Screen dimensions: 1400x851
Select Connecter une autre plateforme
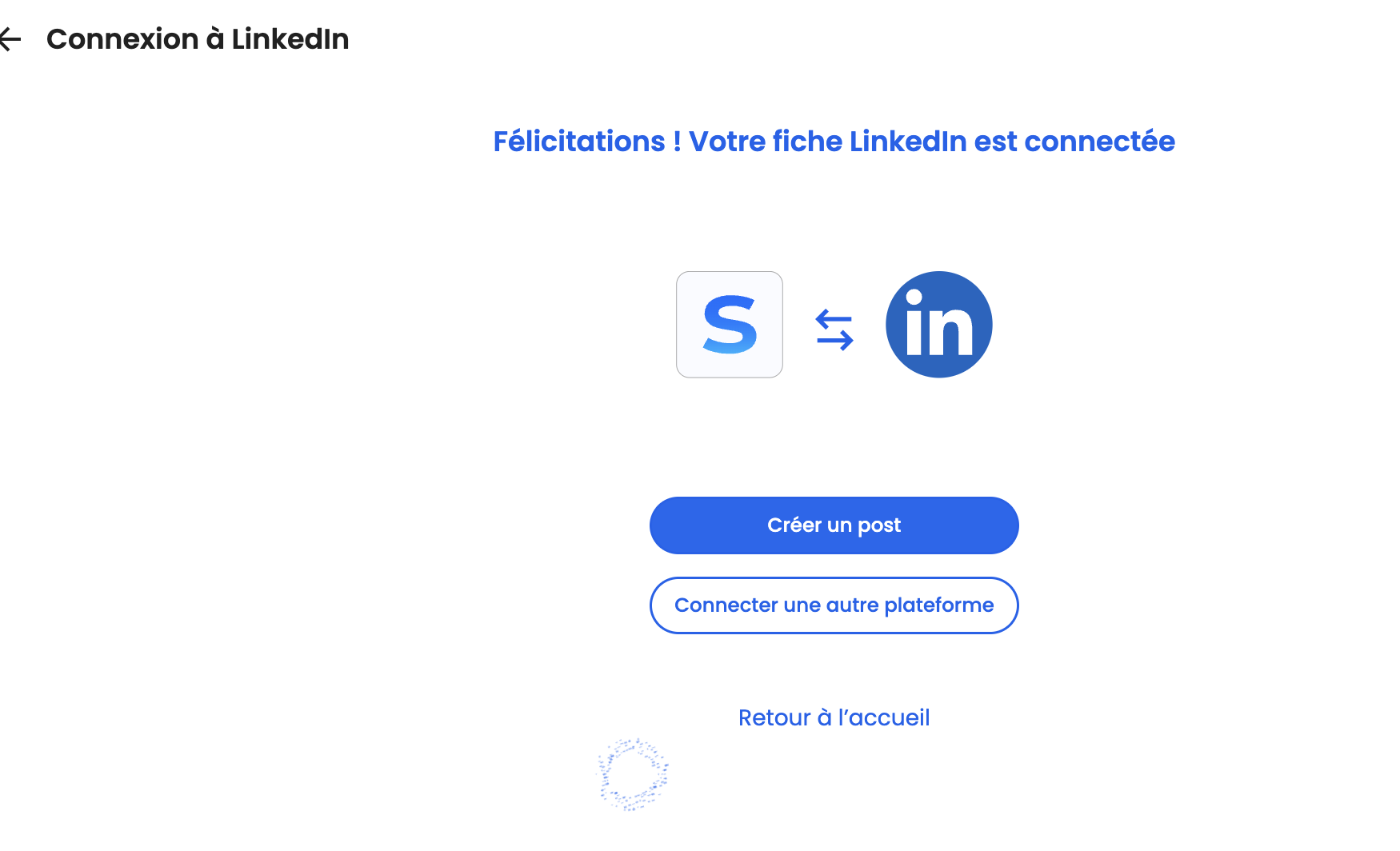click(x=834, y=605)
